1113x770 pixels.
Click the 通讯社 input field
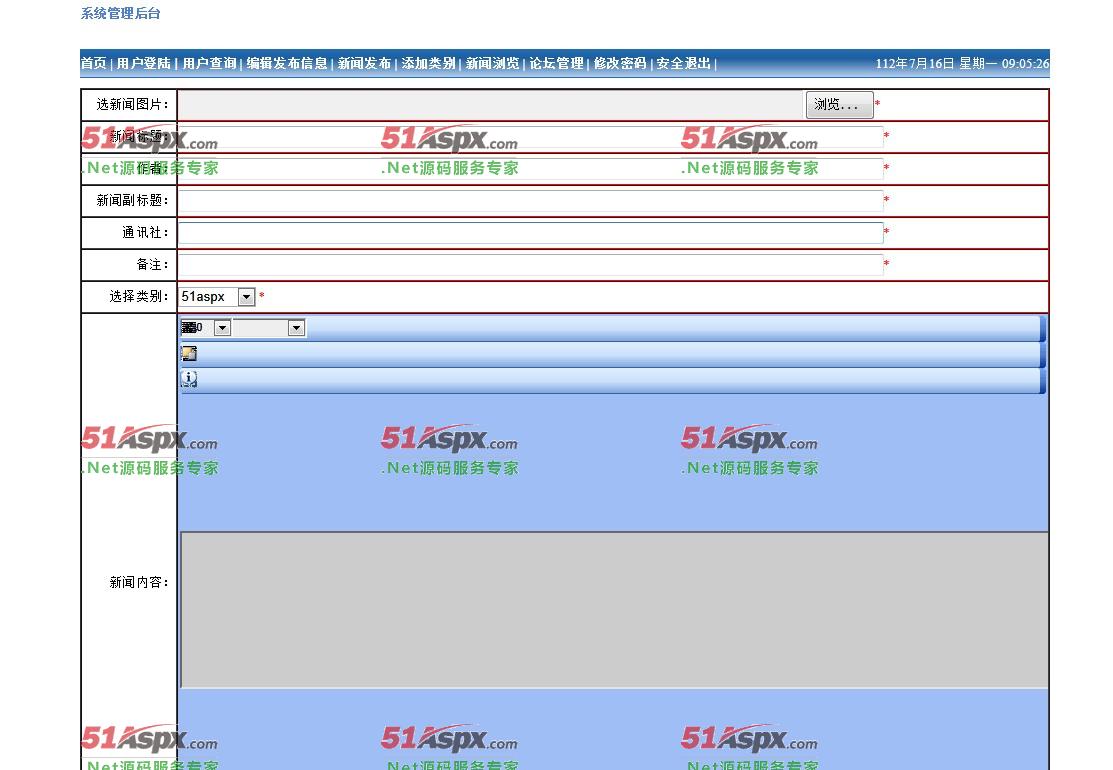[530, 233]
